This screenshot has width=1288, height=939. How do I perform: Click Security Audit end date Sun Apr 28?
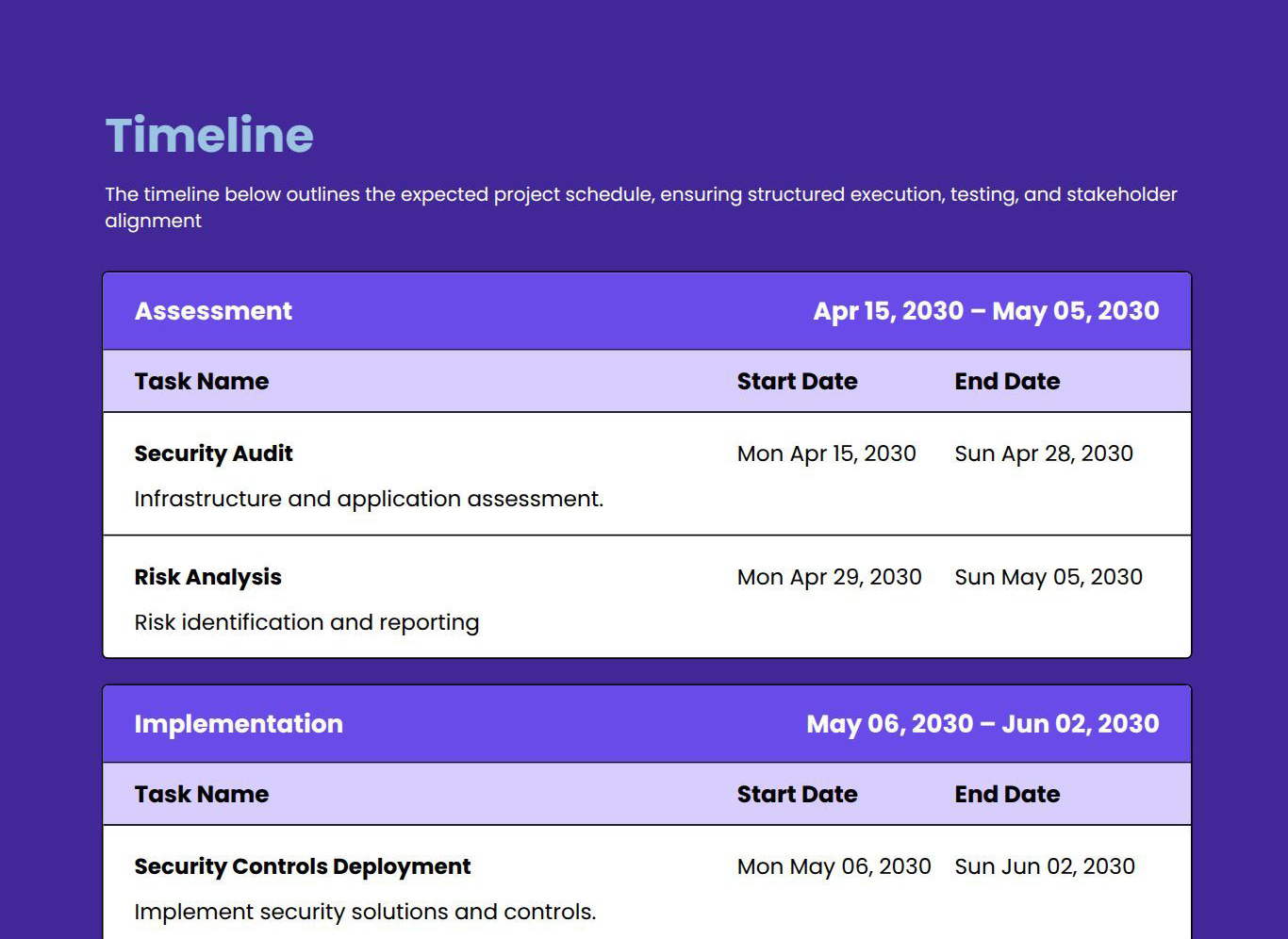coord(1043,453)
